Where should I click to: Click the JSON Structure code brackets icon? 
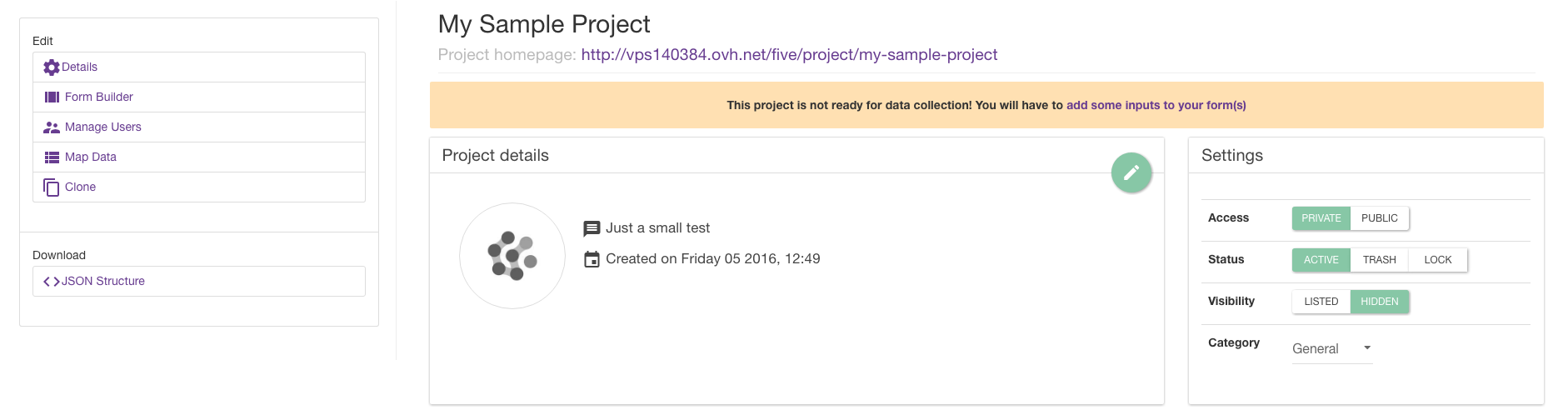(52, 282)
